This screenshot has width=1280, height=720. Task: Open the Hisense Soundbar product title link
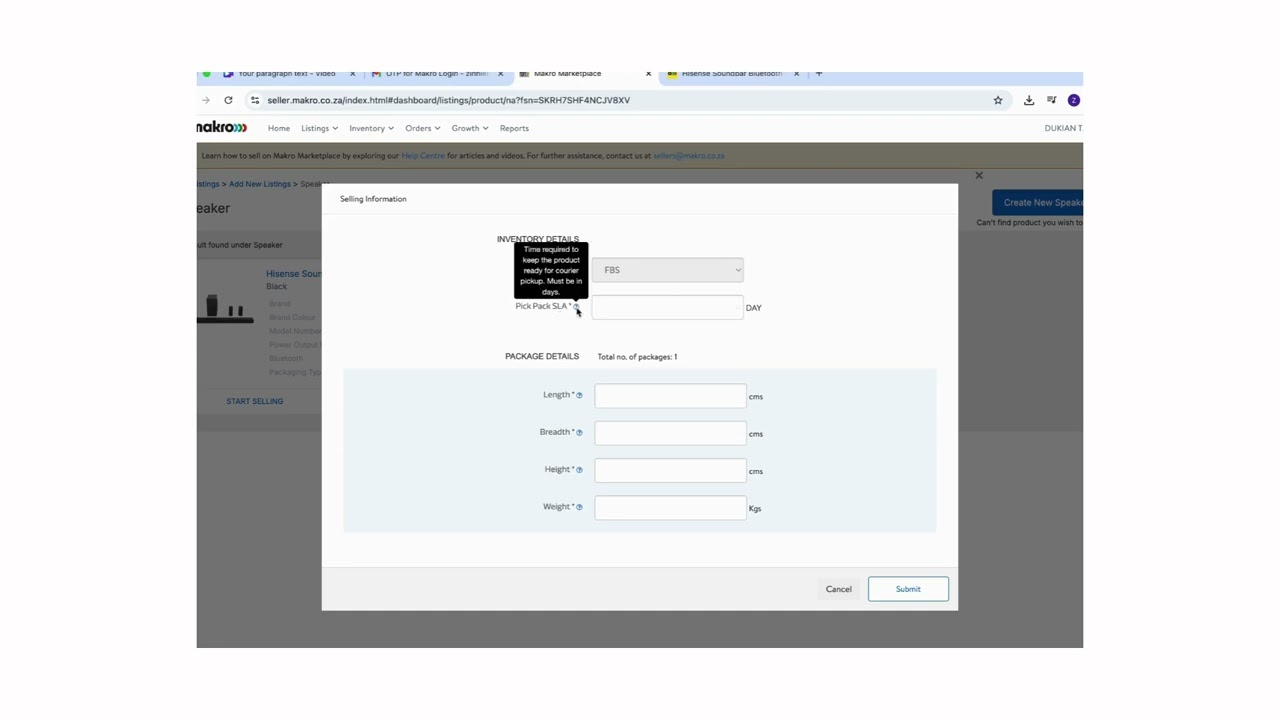[294, 274]
